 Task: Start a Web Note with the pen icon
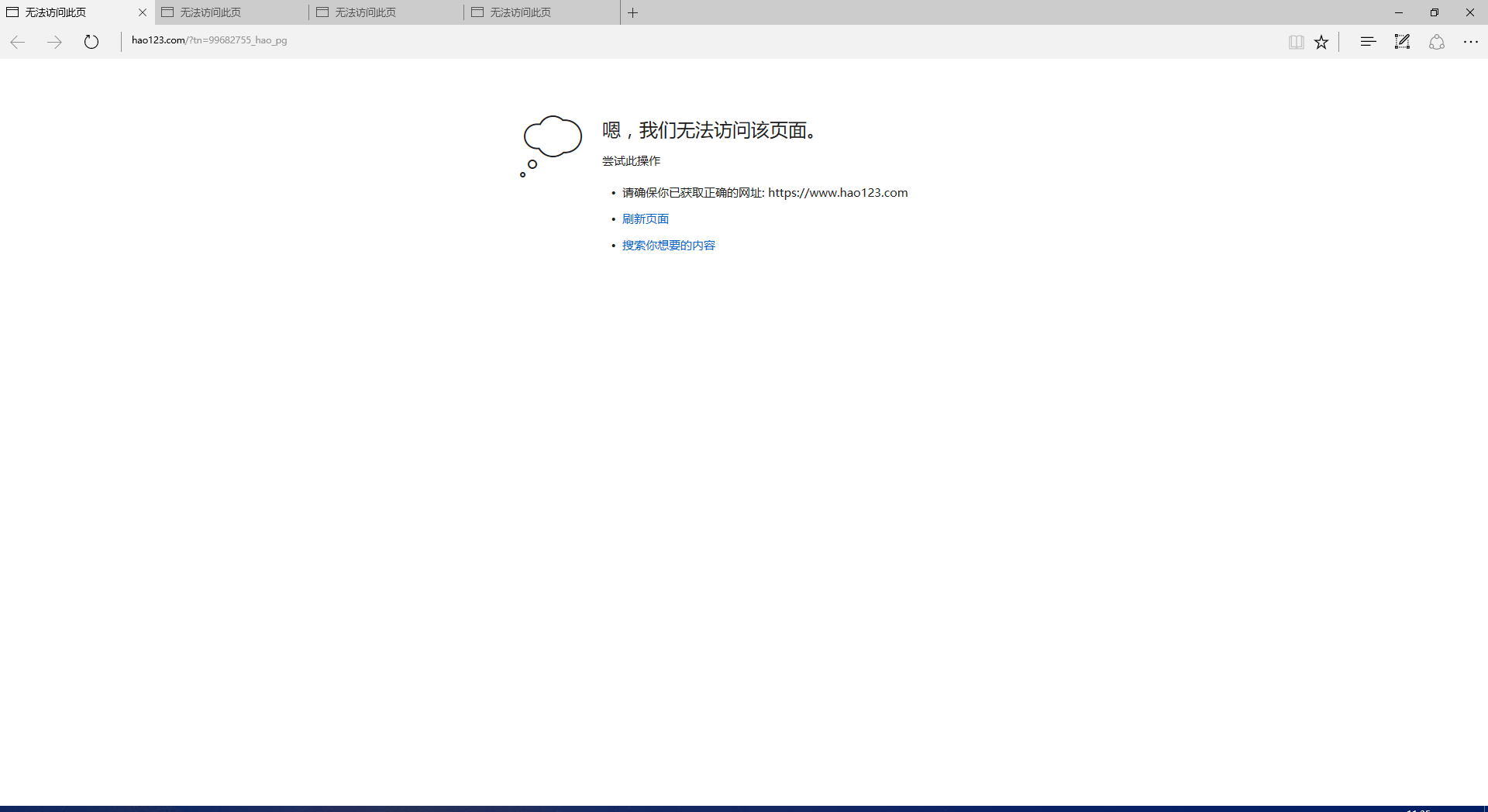point(1402,42)
